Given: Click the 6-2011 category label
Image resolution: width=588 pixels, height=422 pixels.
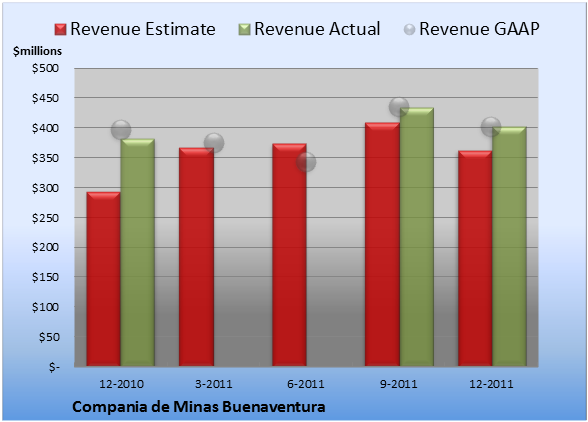Looking at the screenshot, I should point(306,384).
